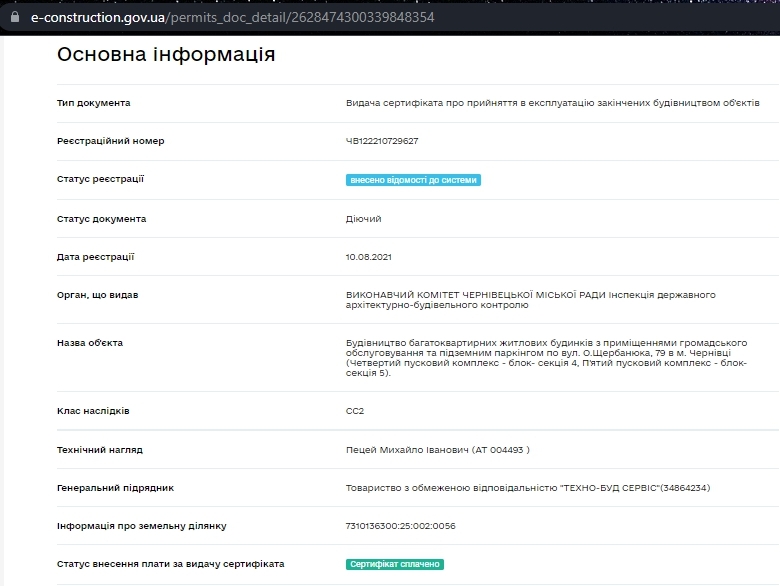This screenshot has height=586, width=780.
Task: Click the 'Статус реєстрації' label
Action: point(100,179)
